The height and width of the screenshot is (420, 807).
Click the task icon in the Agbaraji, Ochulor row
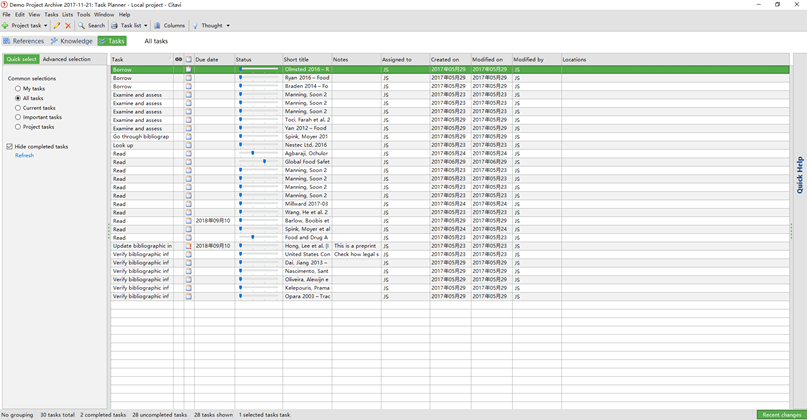[189, 153]
